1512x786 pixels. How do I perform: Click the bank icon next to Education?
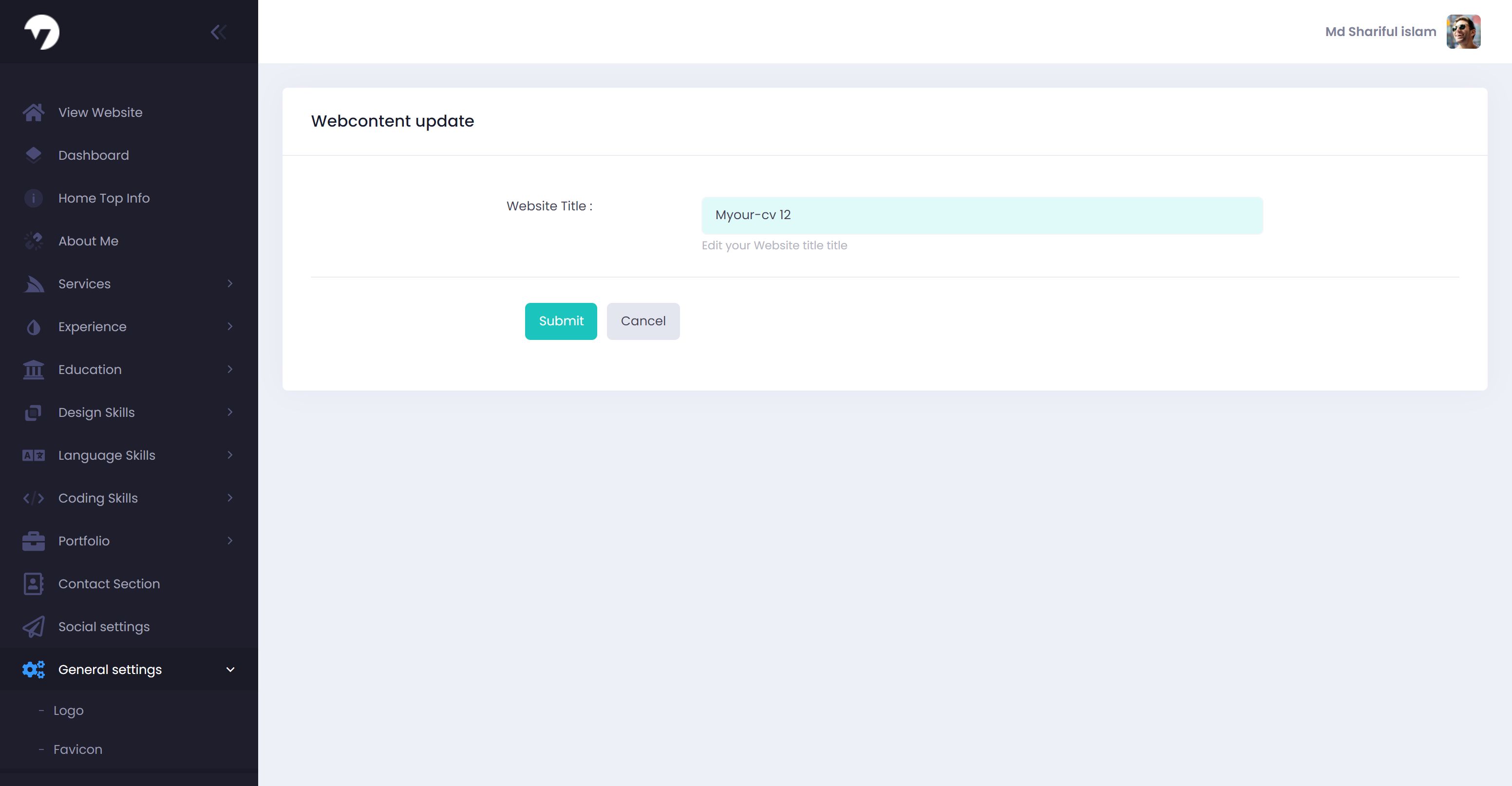tap(34, 370)
